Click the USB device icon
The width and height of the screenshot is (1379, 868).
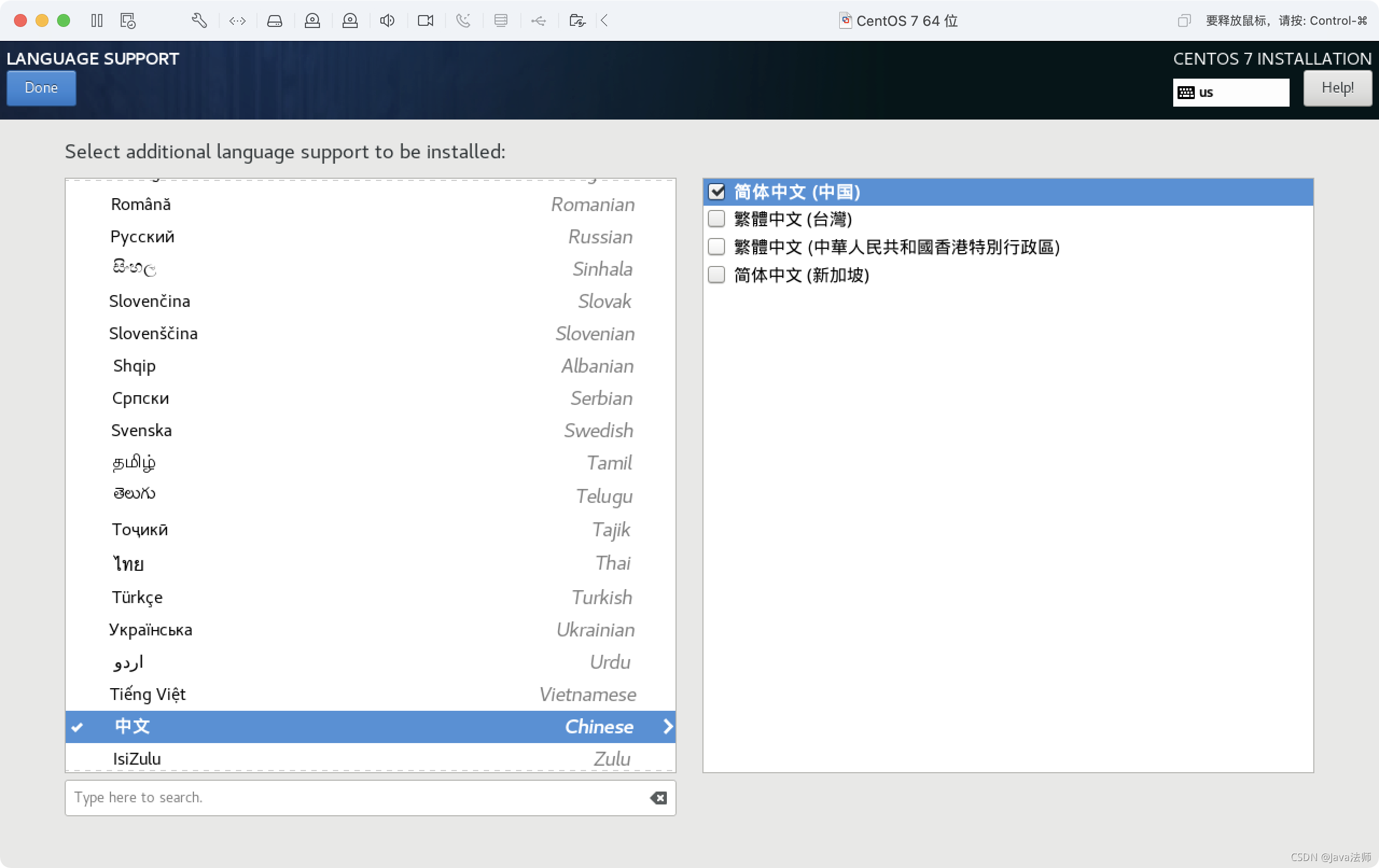[x=538, y=21]
